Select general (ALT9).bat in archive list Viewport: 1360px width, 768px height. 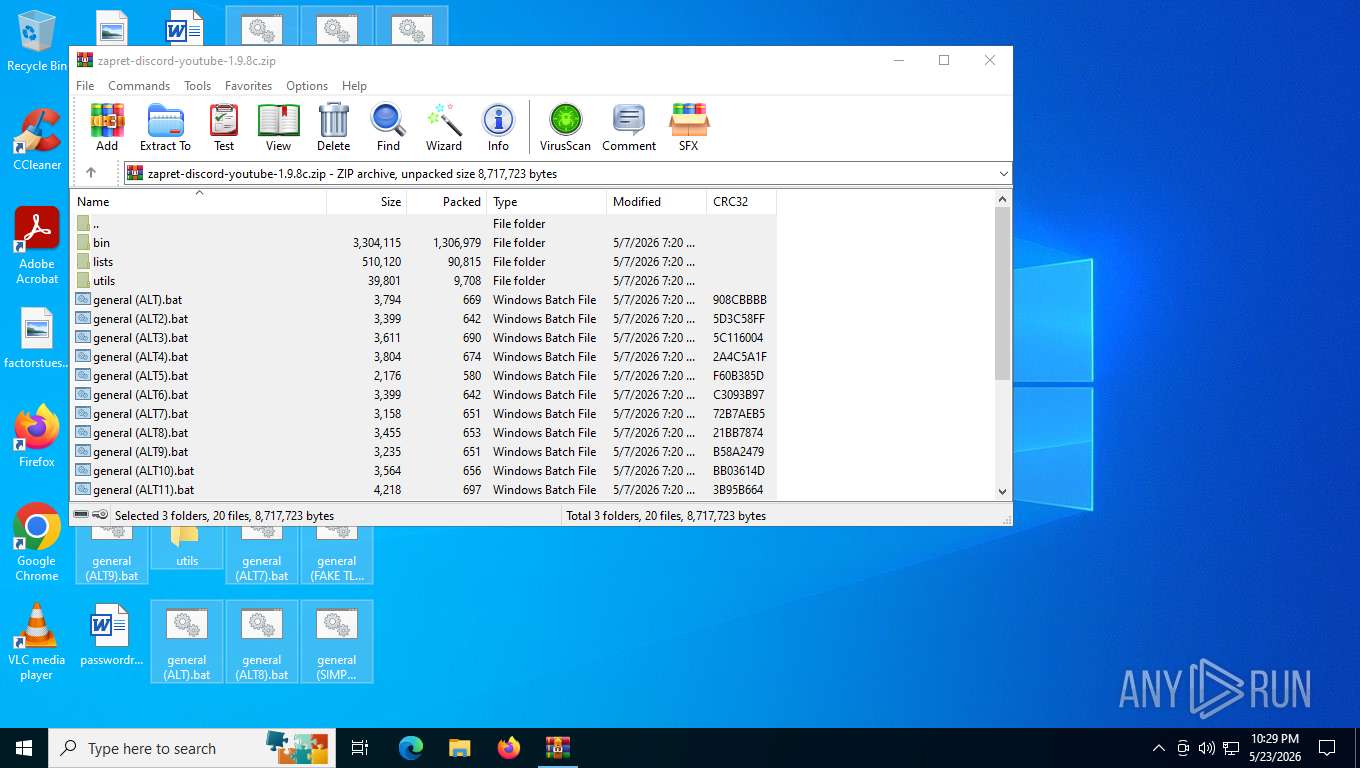point(423,452)
